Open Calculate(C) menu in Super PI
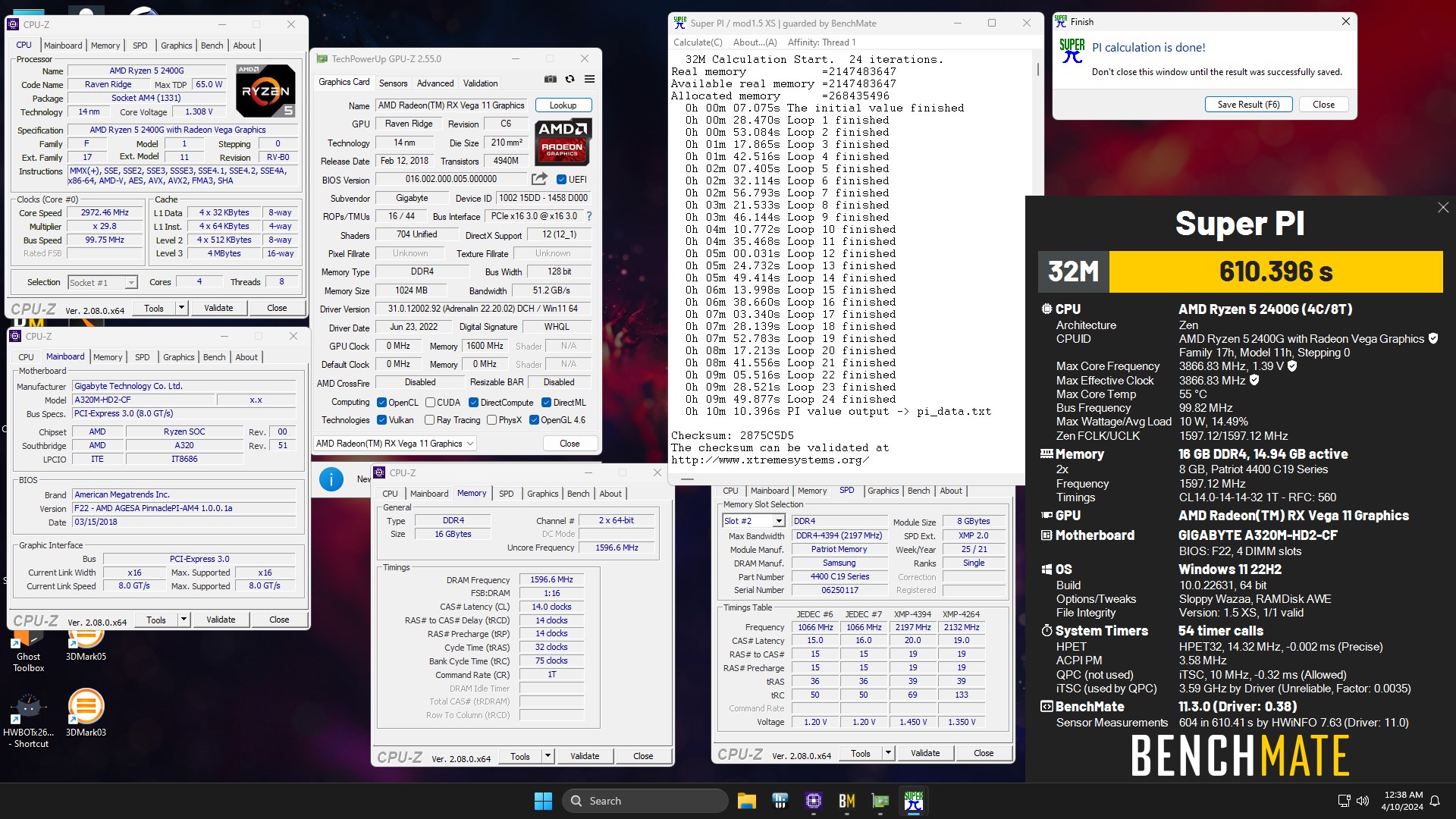This screenshot has width=1456, height=819. (698, 42)
